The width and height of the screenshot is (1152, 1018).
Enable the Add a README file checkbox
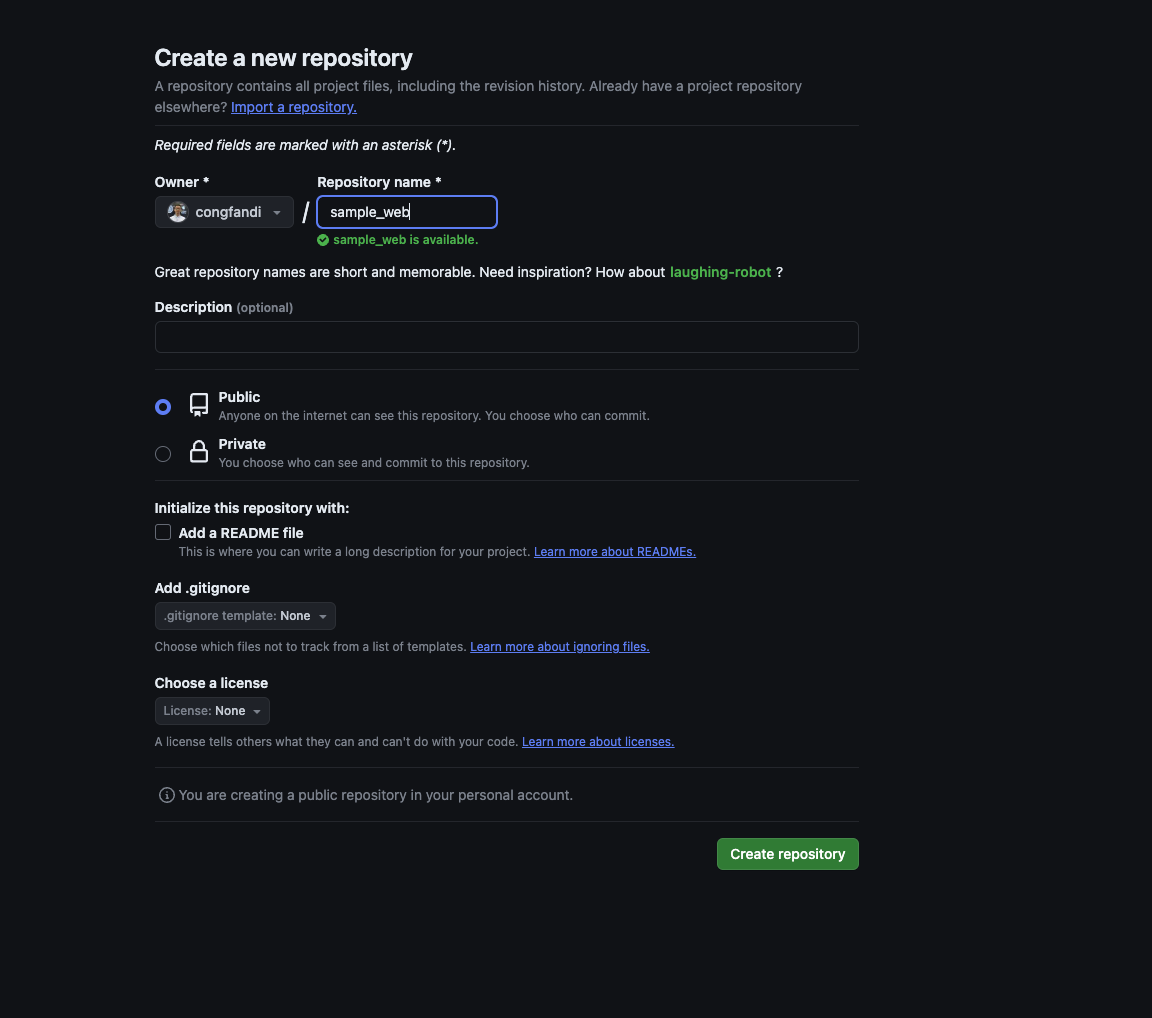pos(163,532)
